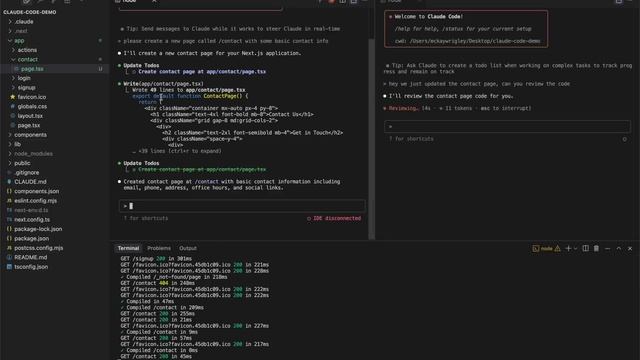The width and height of the screenshot is (640, 360).
Task: Click the icon beside postcss.config.mjs
Action: click(x=9, y=248)
